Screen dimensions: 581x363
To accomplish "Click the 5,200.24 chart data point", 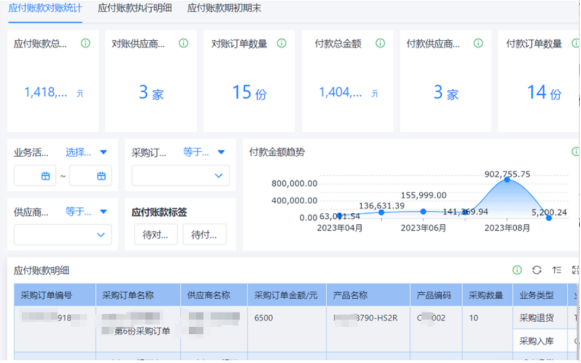I will pos(549,218).
